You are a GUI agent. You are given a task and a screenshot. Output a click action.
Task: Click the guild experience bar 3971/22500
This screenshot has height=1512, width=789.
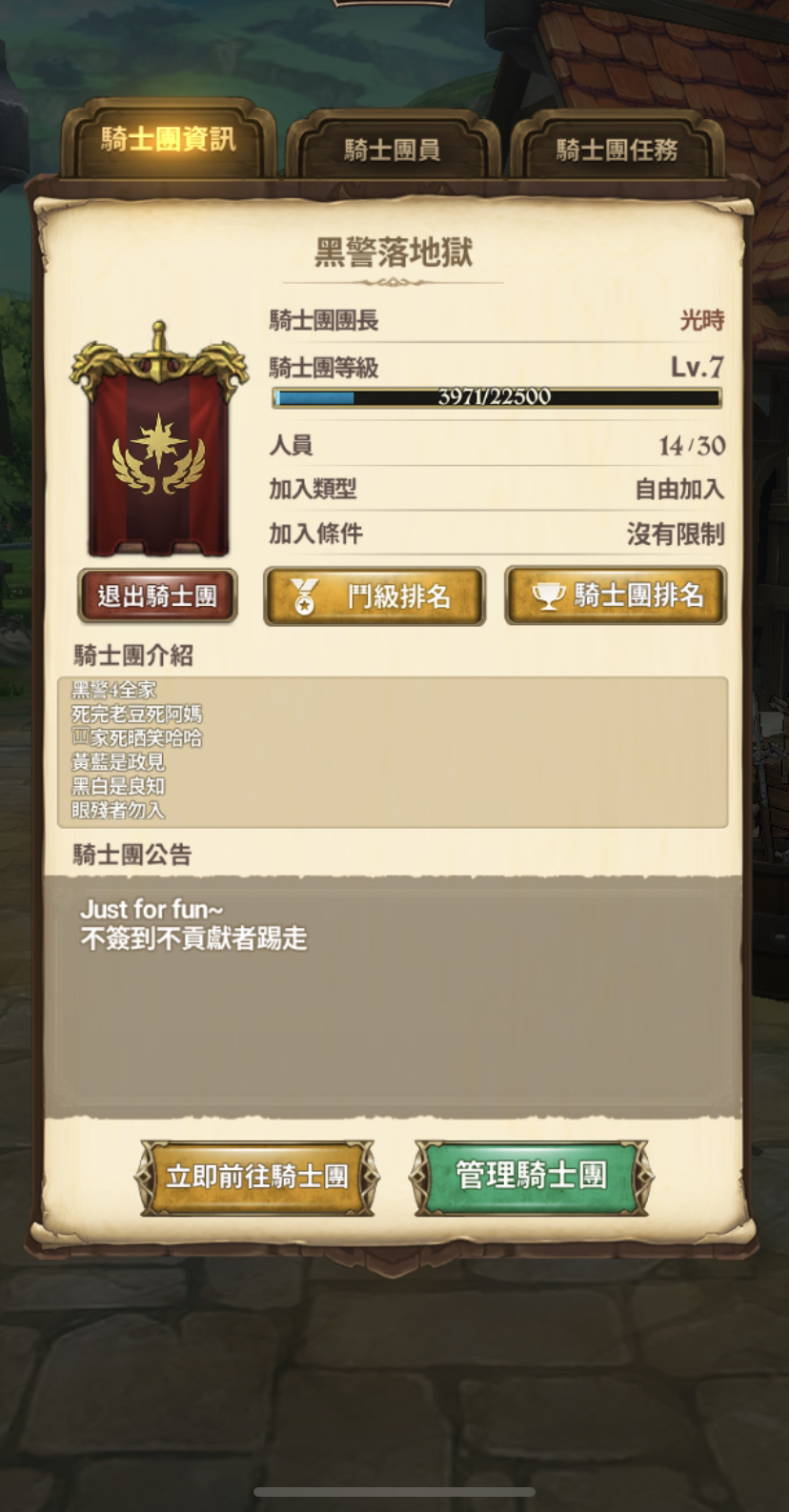(496, 398)
